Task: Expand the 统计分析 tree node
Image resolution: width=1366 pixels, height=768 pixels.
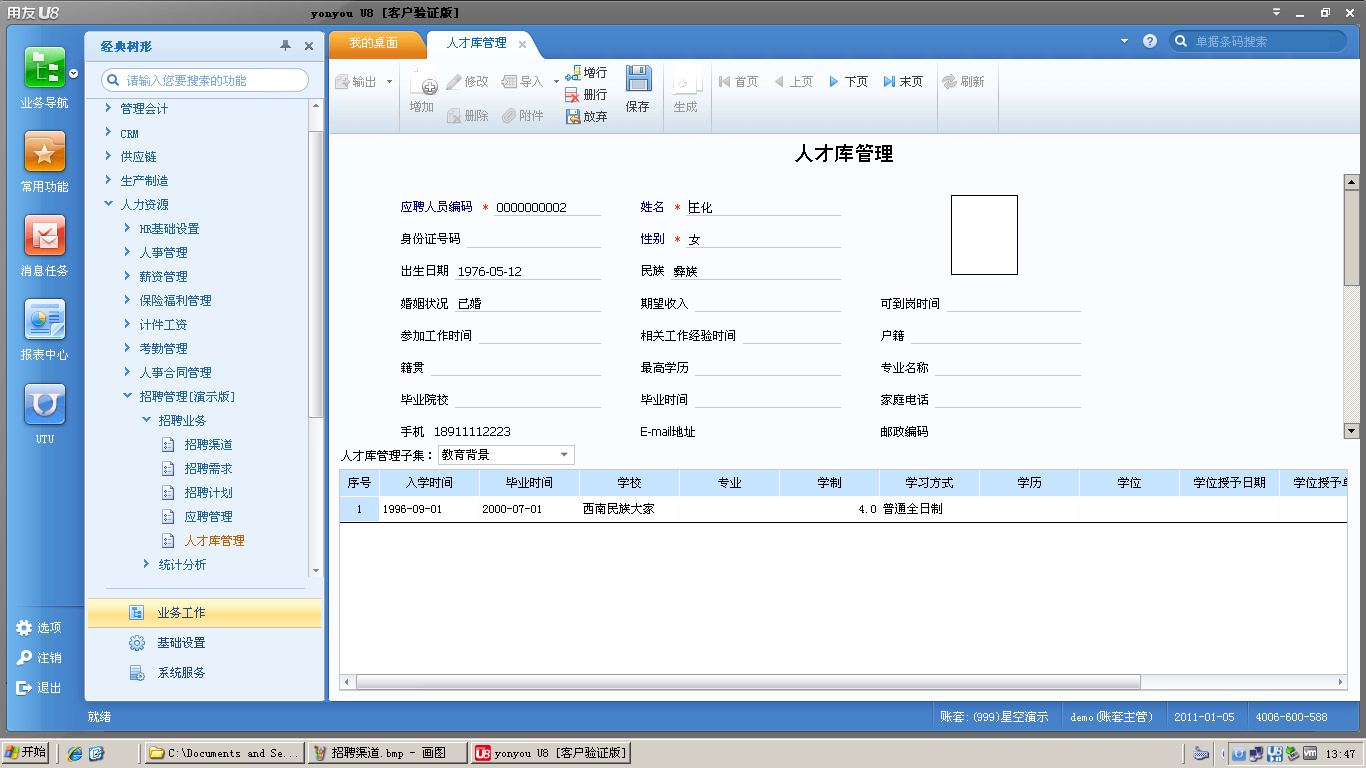Action: click(x=147, y=564)
